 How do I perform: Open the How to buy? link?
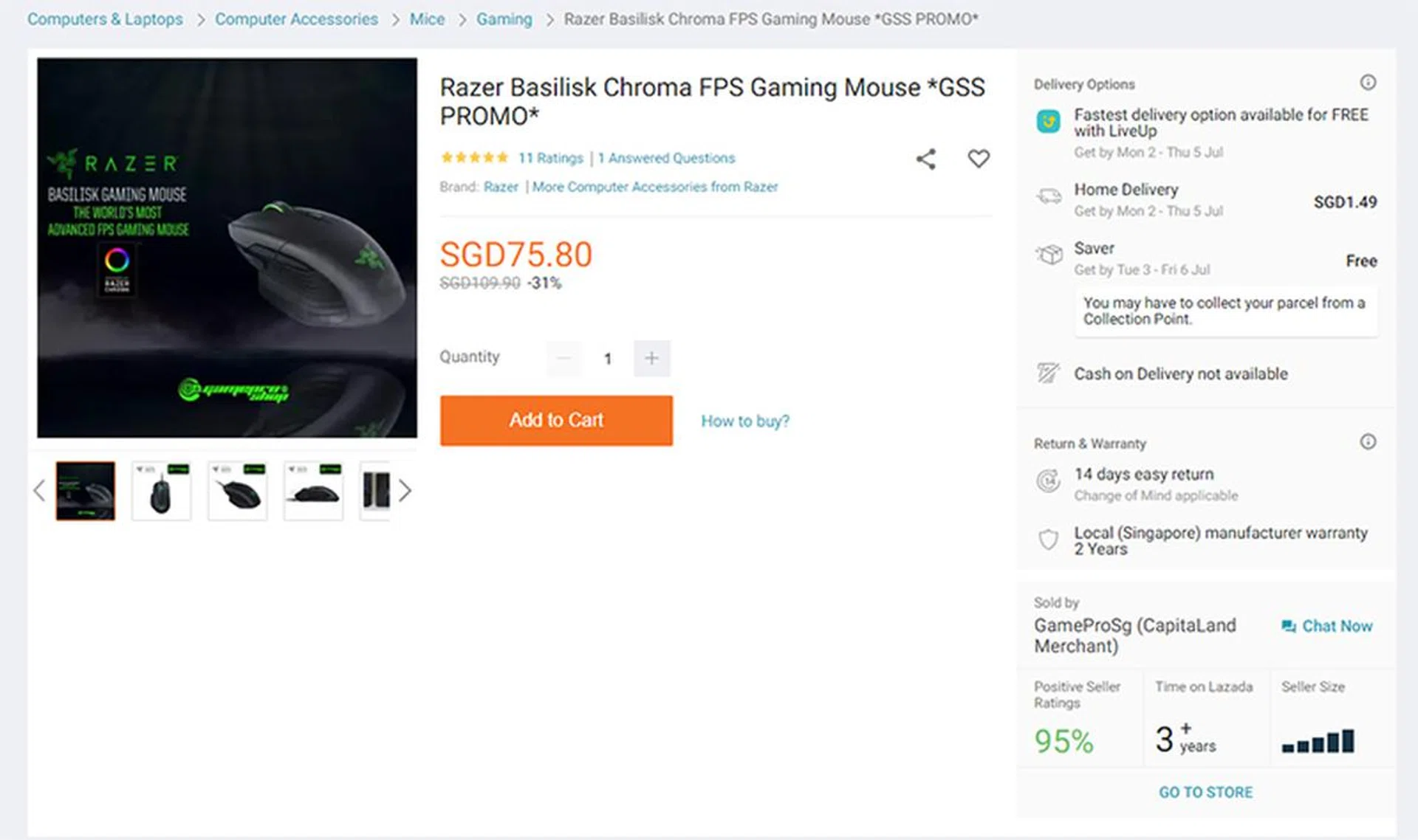tap(744, 421)
